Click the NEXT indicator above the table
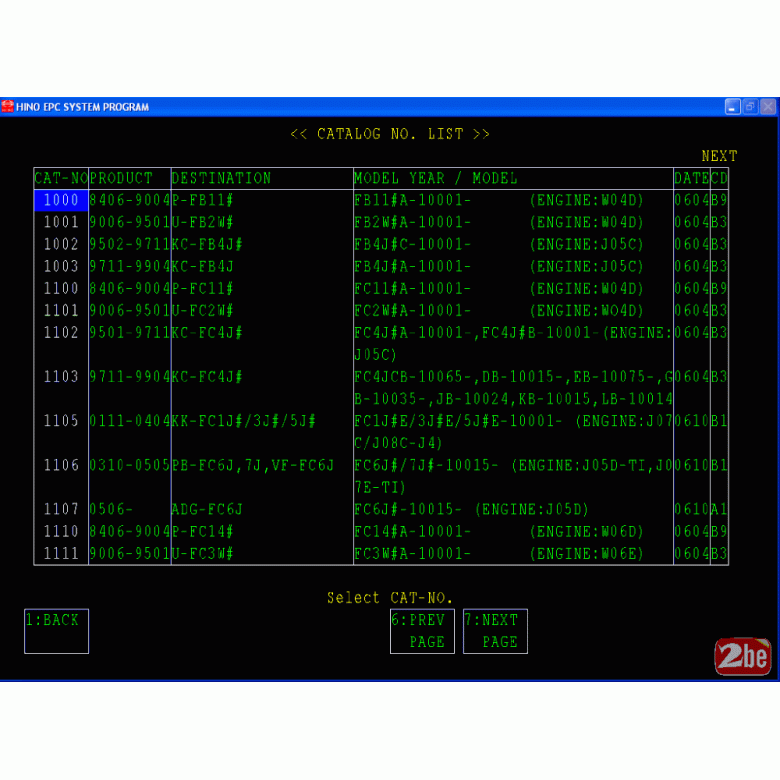 [719, 156]
